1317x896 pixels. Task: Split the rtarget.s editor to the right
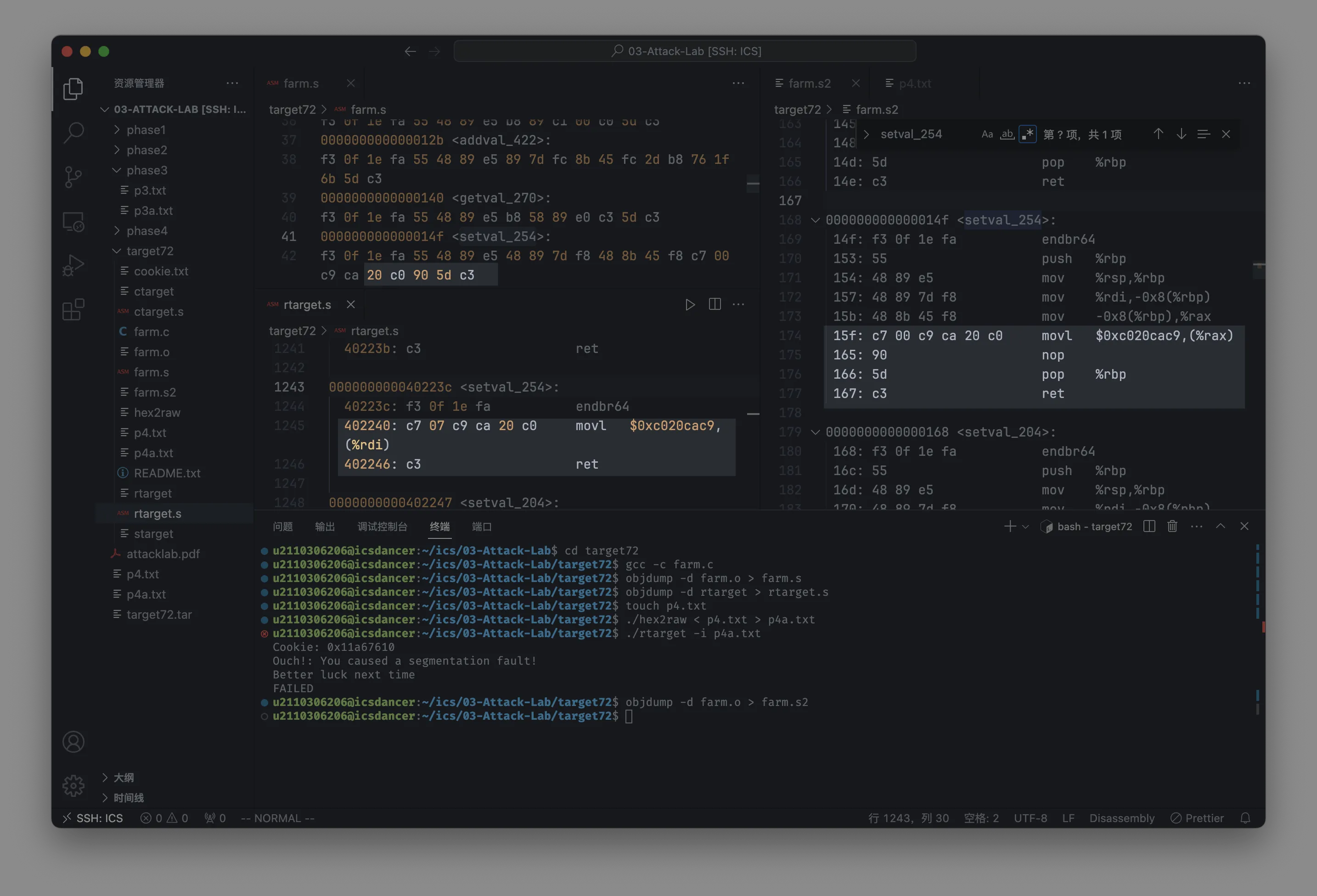tap(715, 305)
